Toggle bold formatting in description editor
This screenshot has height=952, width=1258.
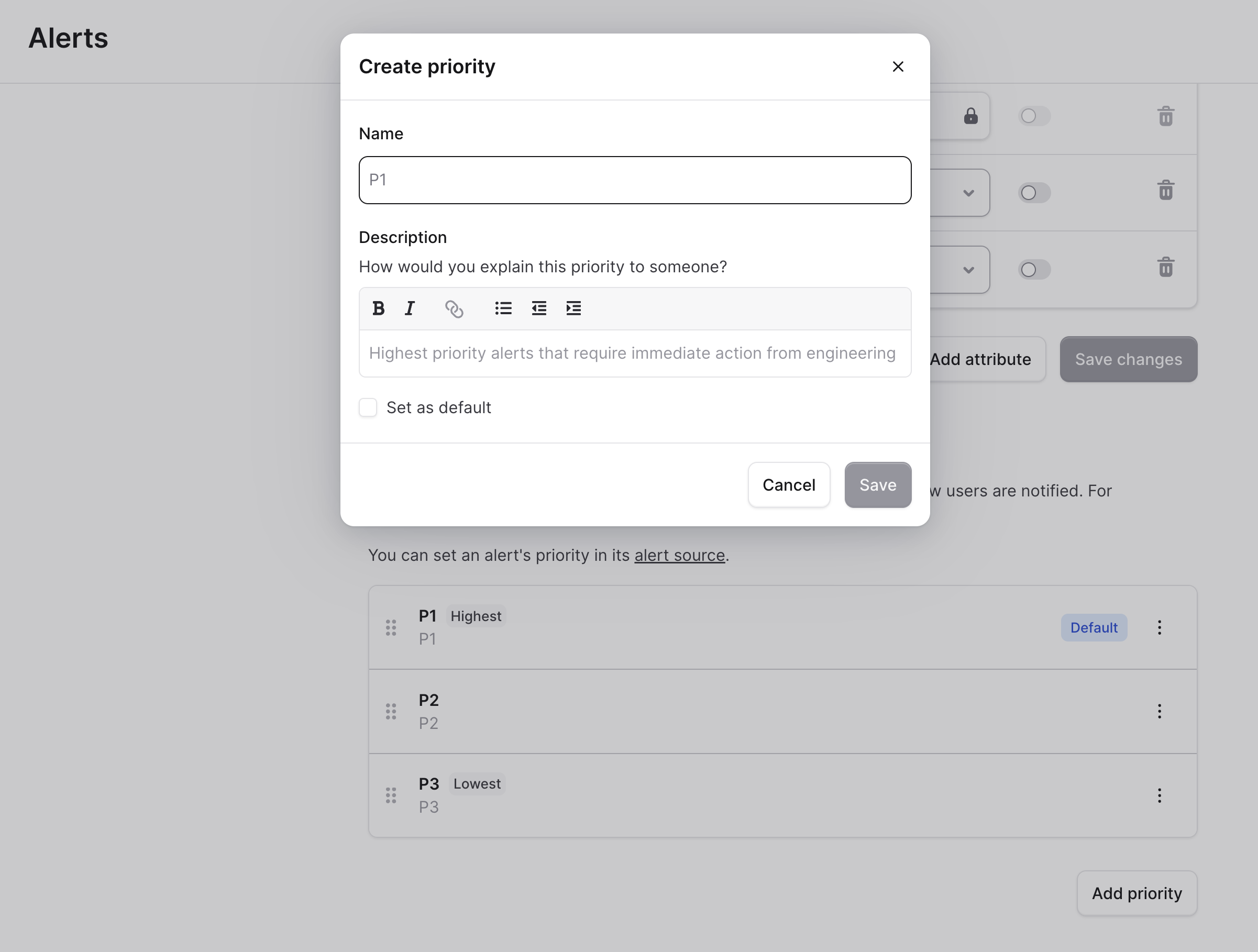pos(378,308)
